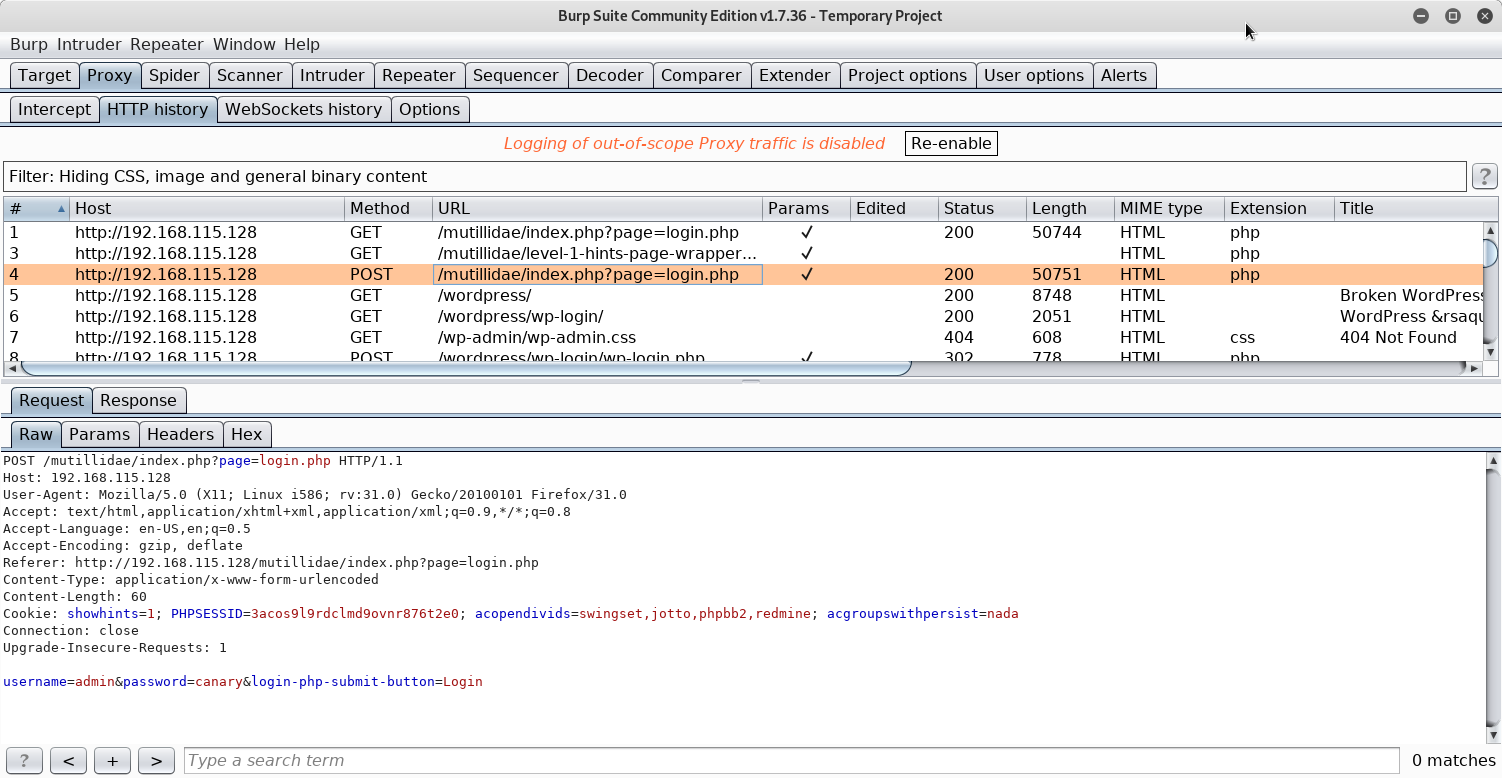1502x778 pixels.
Task: Sort by the Edited column header
Action: 895,209
